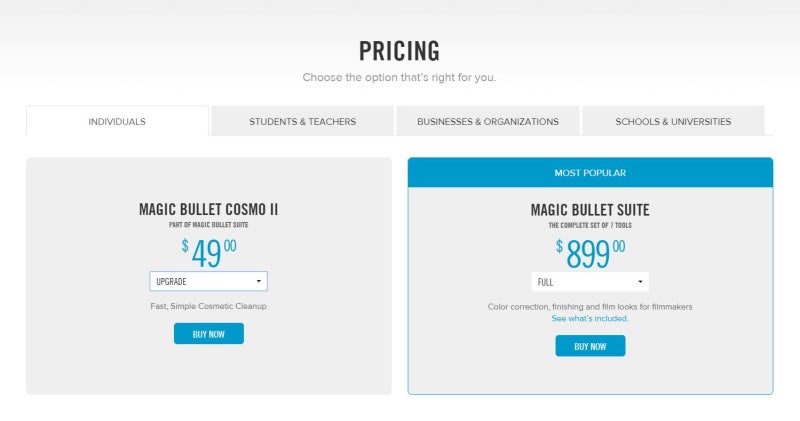This screenshot has width=800, height=421.
Task: Click the arrow on the Full selector
Action: coord(640,282)
